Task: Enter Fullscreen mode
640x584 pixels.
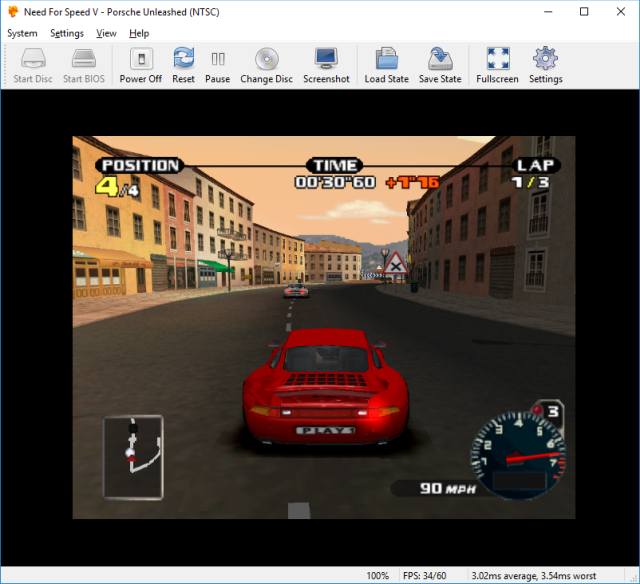Action: [x=497, y=65]
